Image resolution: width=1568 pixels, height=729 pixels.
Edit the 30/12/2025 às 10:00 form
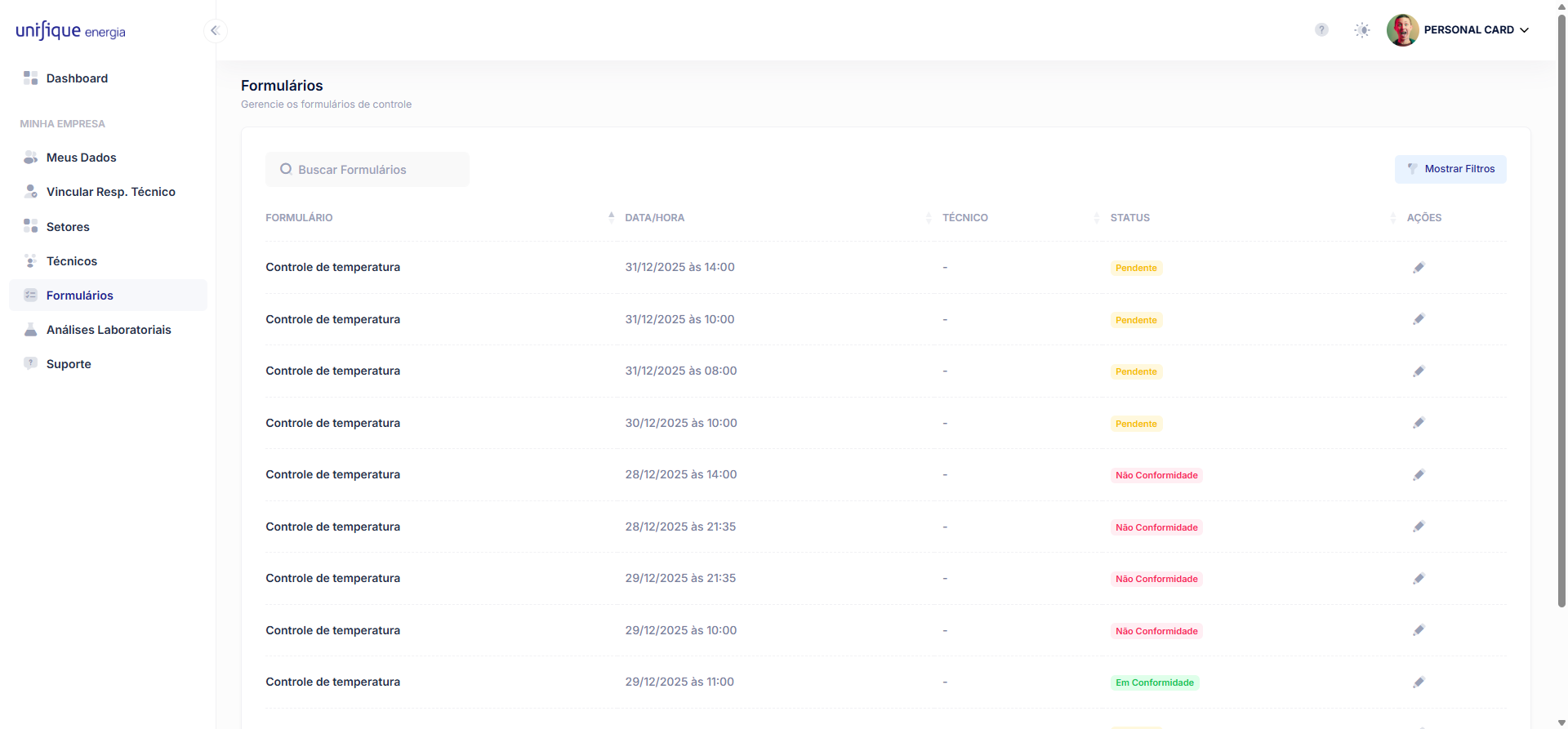[x=1419, y=423]
